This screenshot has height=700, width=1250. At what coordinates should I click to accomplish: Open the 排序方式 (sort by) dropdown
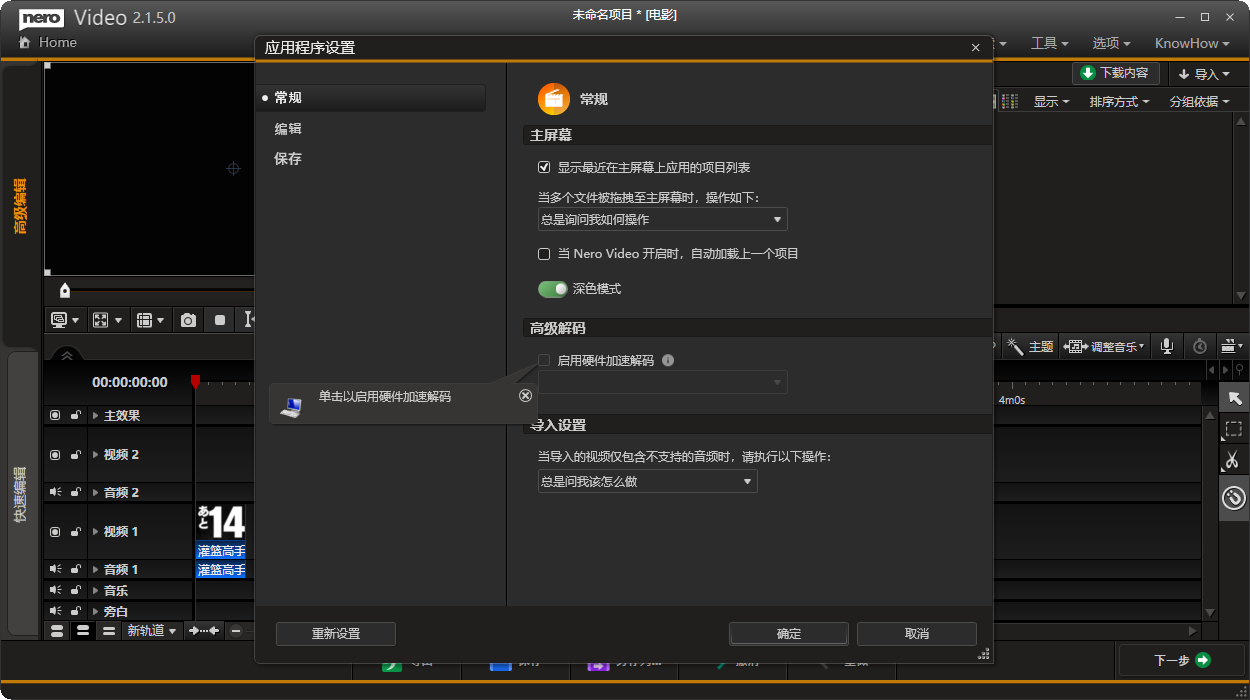(1119, 101)
